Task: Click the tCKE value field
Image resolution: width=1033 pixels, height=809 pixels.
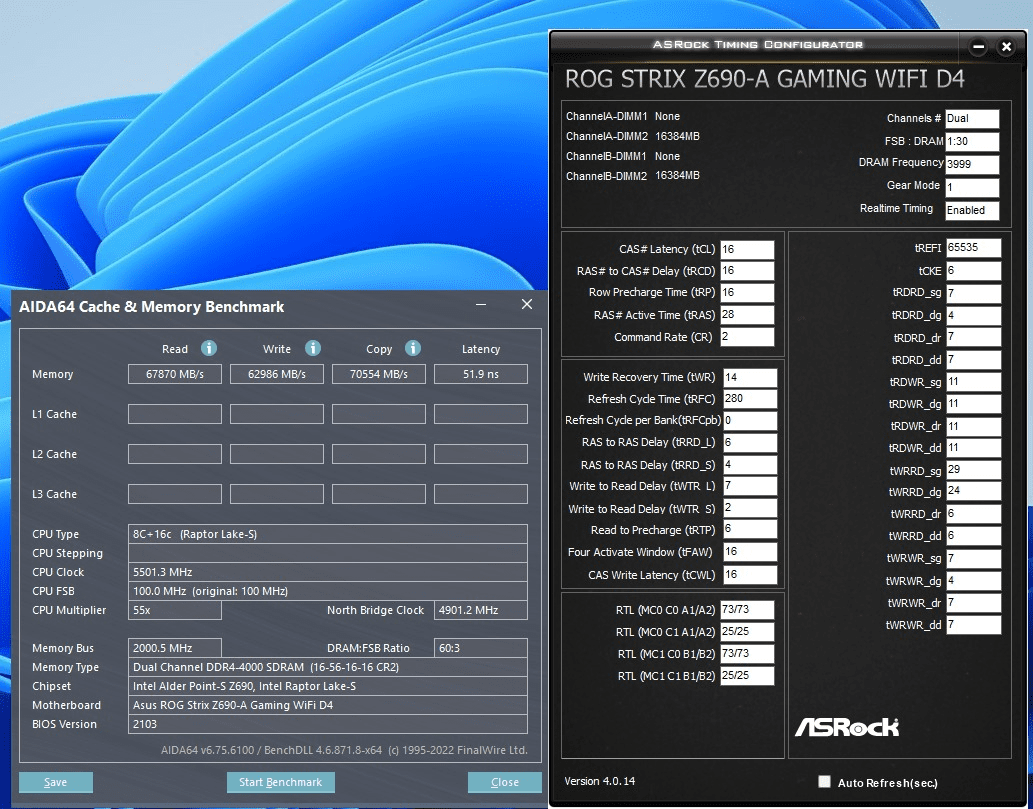Action: pyautogui.click(x=974, y=271)
